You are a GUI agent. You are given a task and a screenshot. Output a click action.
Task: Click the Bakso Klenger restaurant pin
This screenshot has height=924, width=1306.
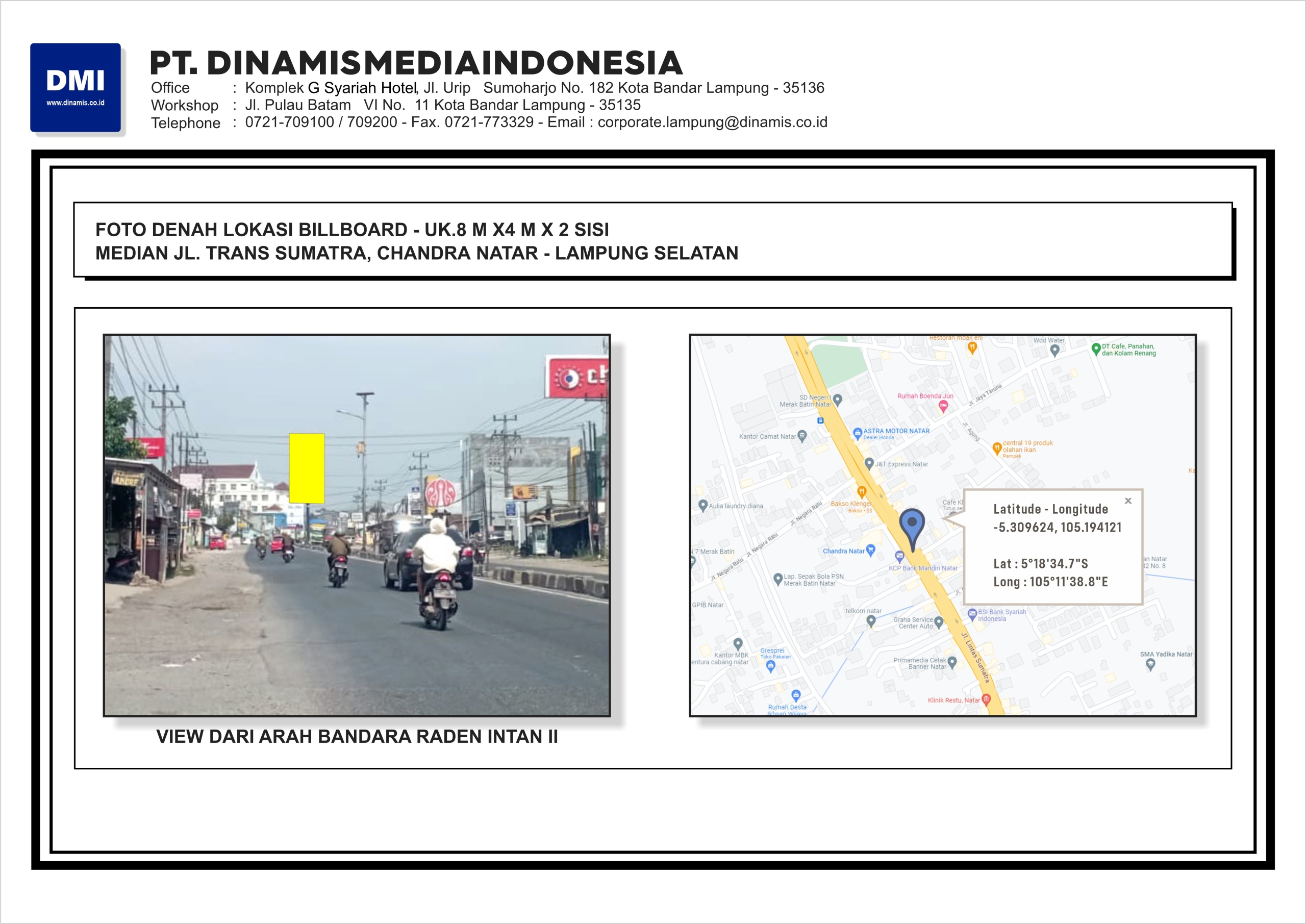point(862,491)
